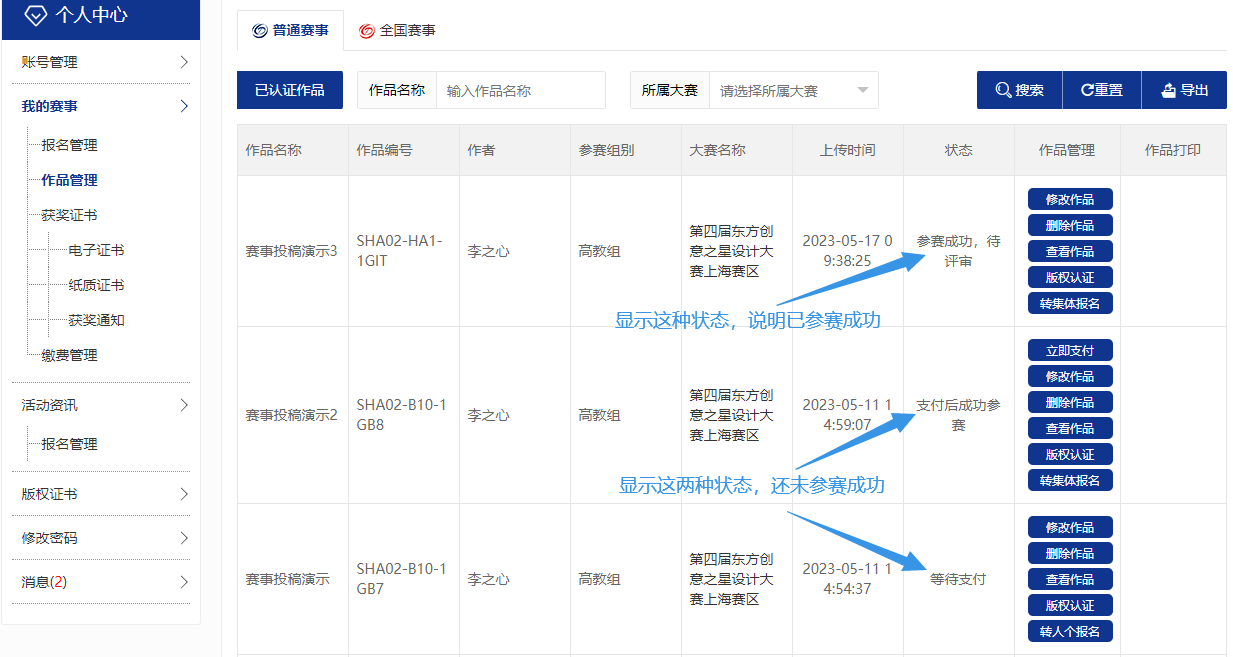The image size is (1233, 657).
Task: Click 立即支付 for 赛事投稿演示2
Action: coord(1069,350)
